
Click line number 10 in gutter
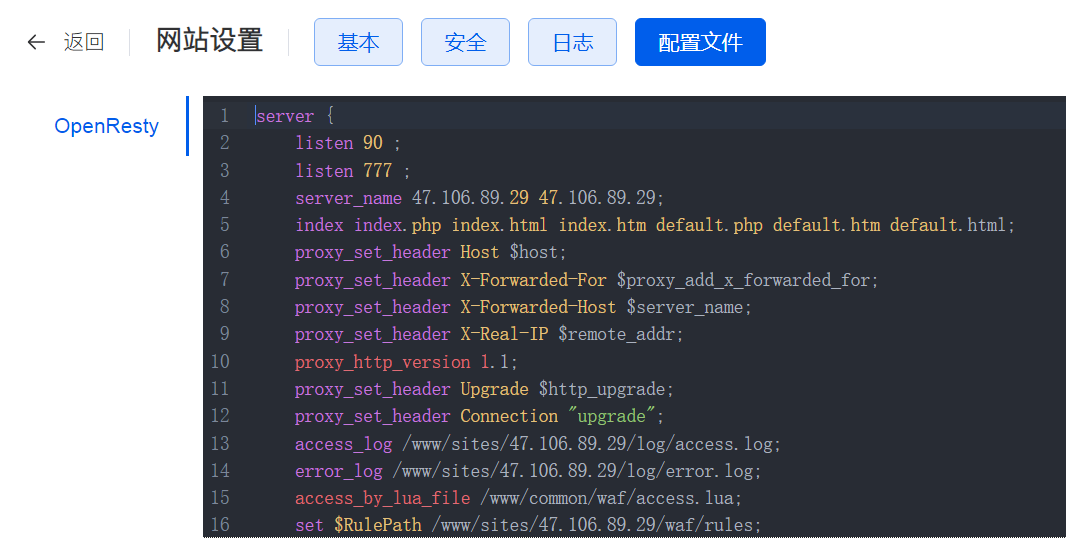220,362
